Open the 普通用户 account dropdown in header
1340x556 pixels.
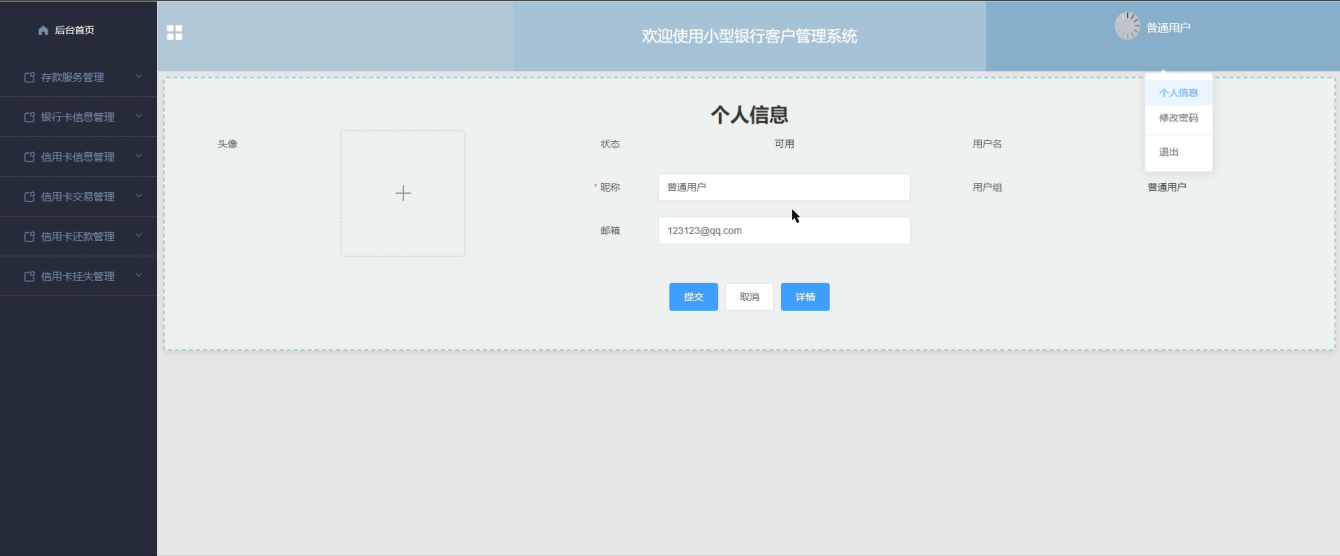point(1168,28)
